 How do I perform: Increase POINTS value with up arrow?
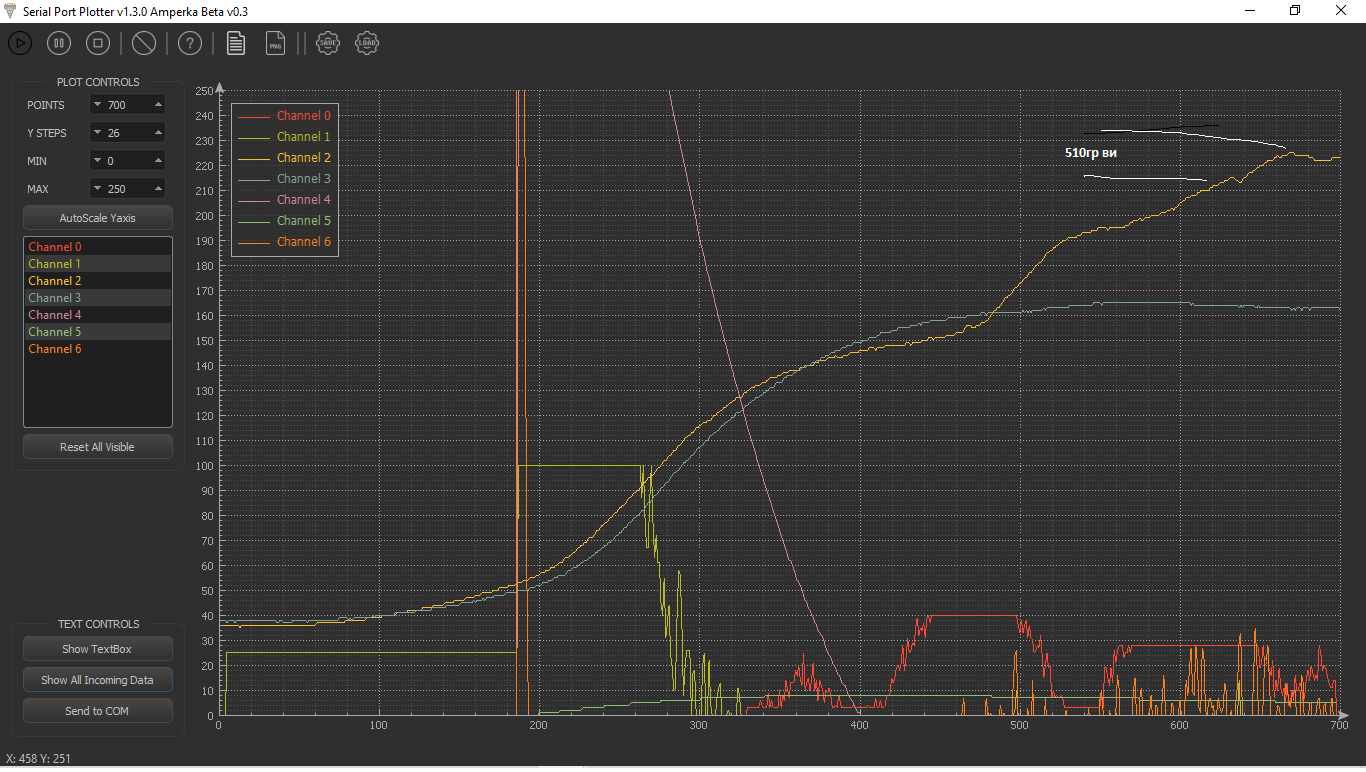click(158, 105)
